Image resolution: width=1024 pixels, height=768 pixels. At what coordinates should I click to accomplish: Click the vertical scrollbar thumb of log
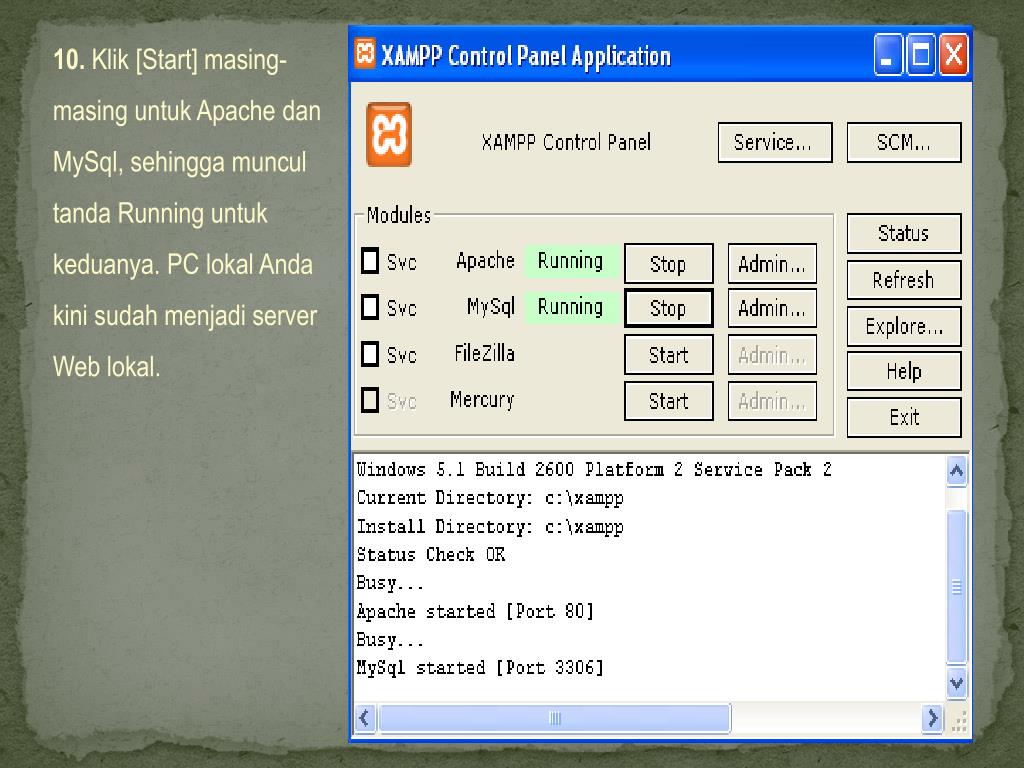click(x=957, y=587)
